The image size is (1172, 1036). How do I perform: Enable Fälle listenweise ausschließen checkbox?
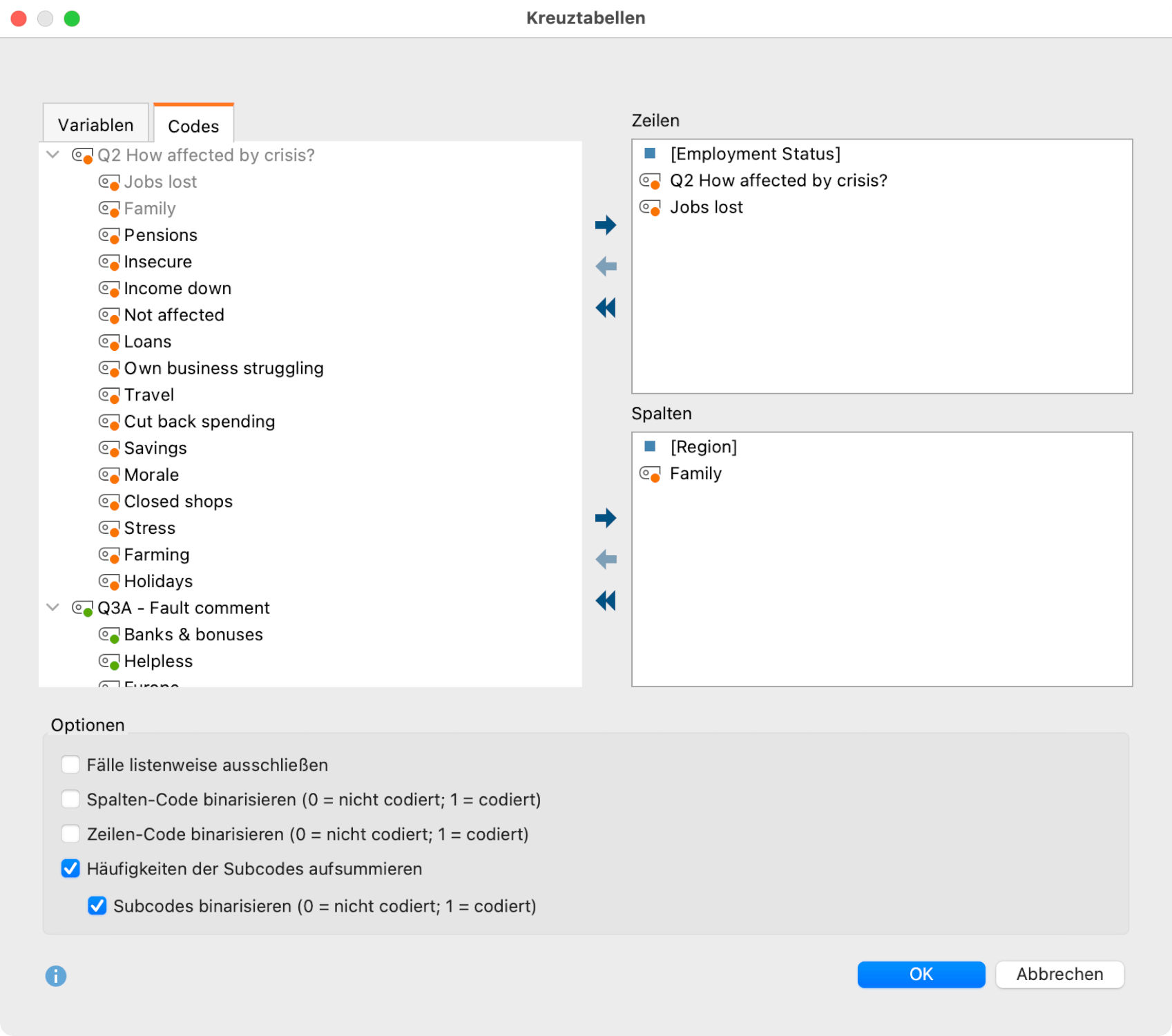tap(70, 765)
